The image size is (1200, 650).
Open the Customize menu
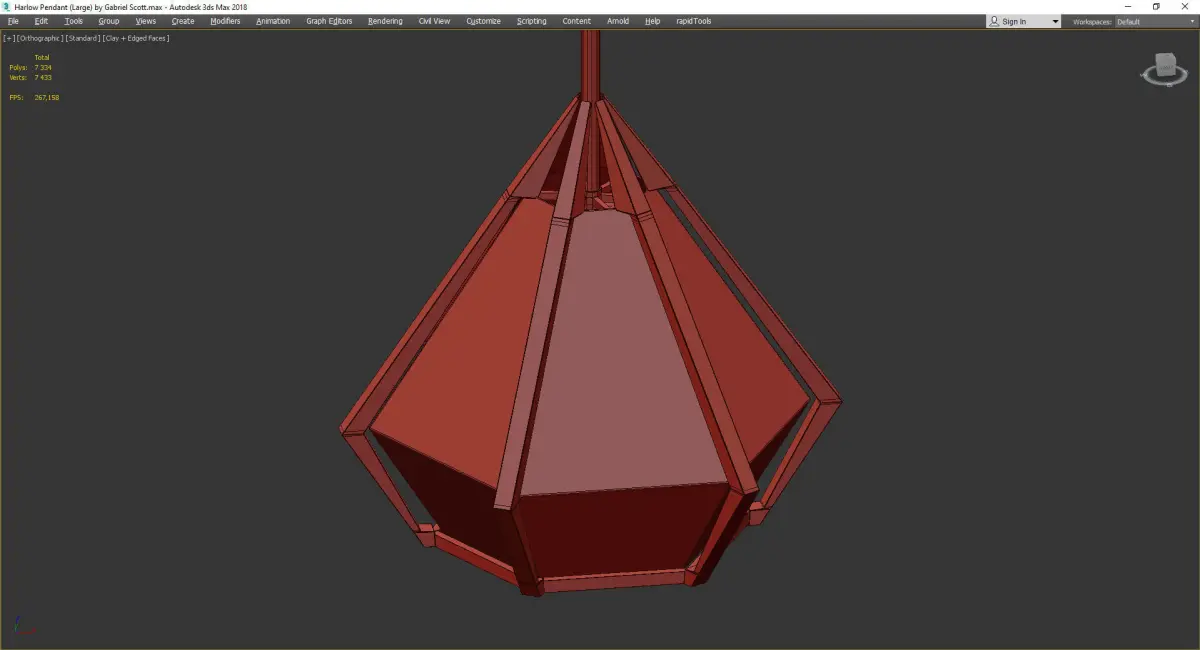click(x=483, y=21)
